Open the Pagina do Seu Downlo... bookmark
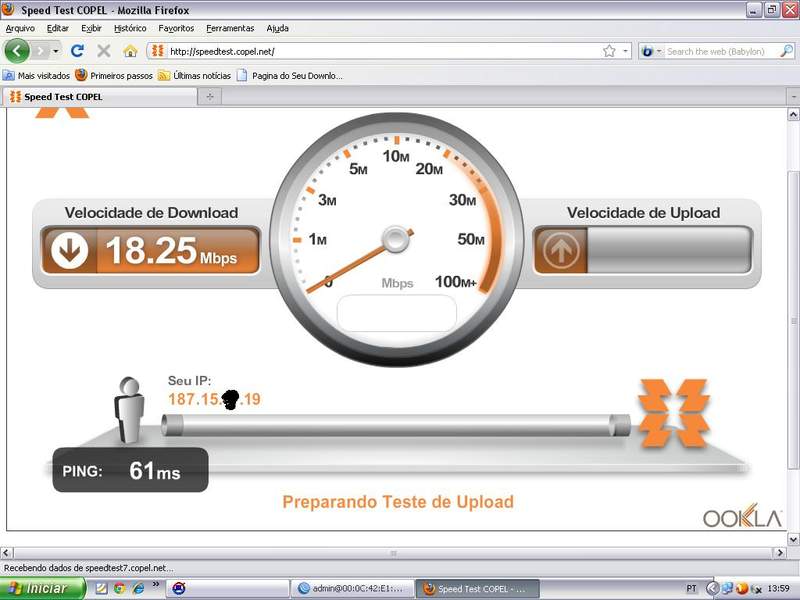 click(290, 76)
